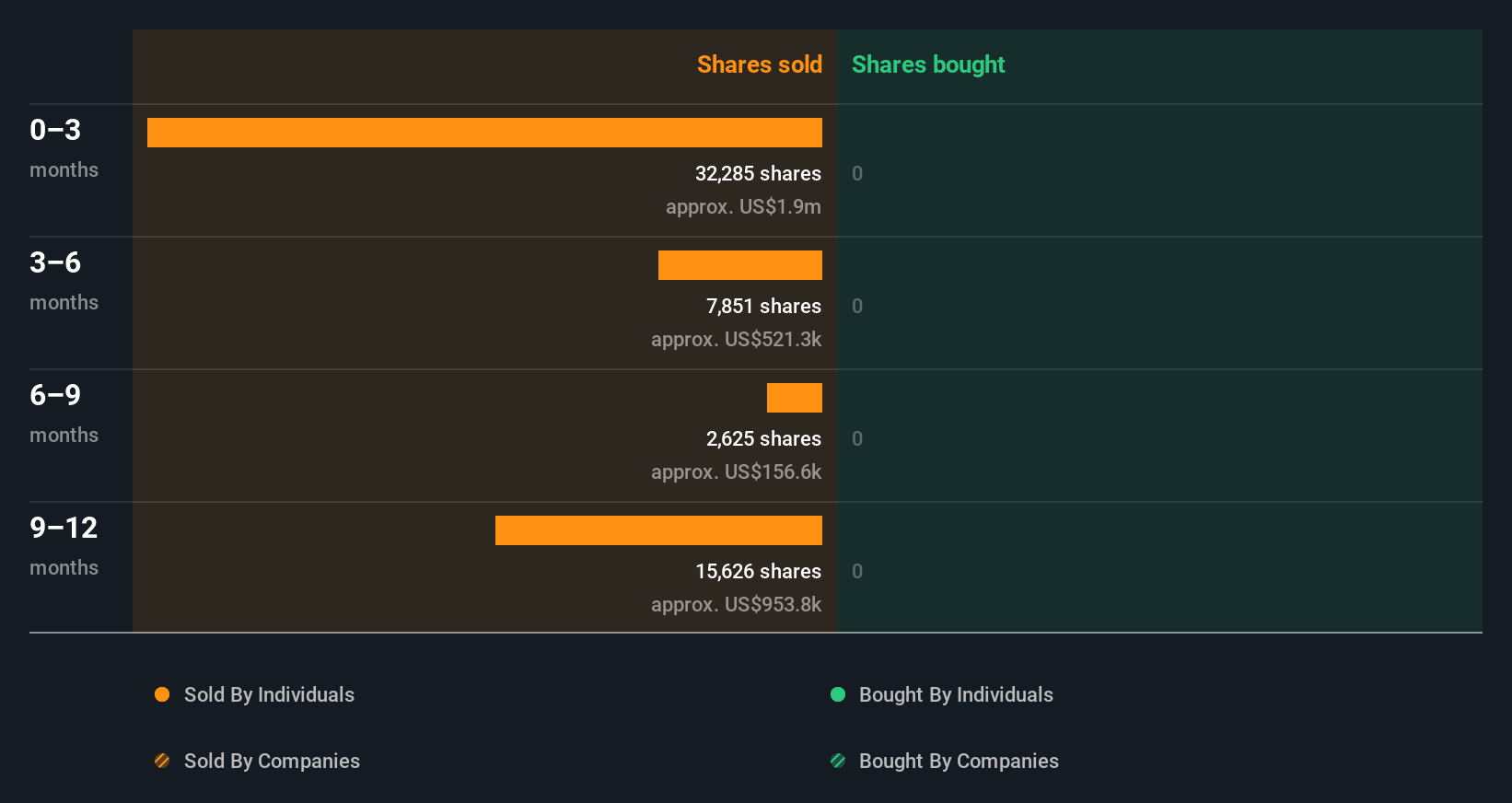
Task: Select the Sold By Companies legend label
Action: click(272, 761)
